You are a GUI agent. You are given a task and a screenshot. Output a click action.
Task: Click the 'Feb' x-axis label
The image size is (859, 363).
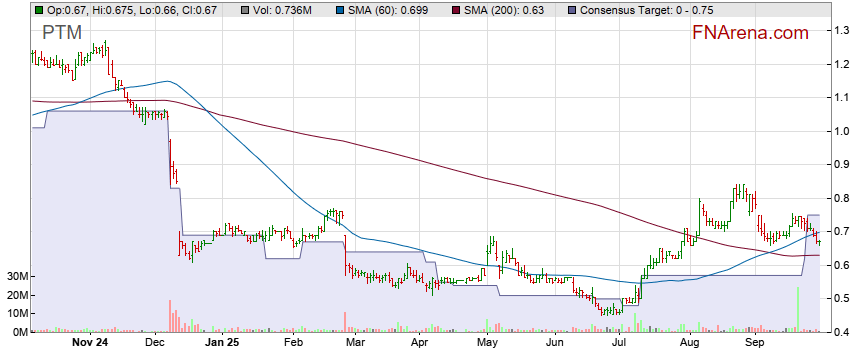point(294,343)
